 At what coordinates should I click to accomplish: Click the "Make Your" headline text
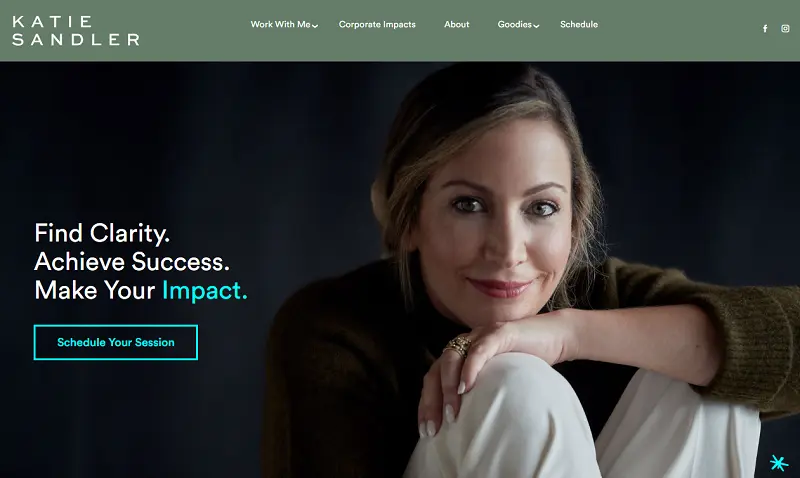tap(94, 290)
